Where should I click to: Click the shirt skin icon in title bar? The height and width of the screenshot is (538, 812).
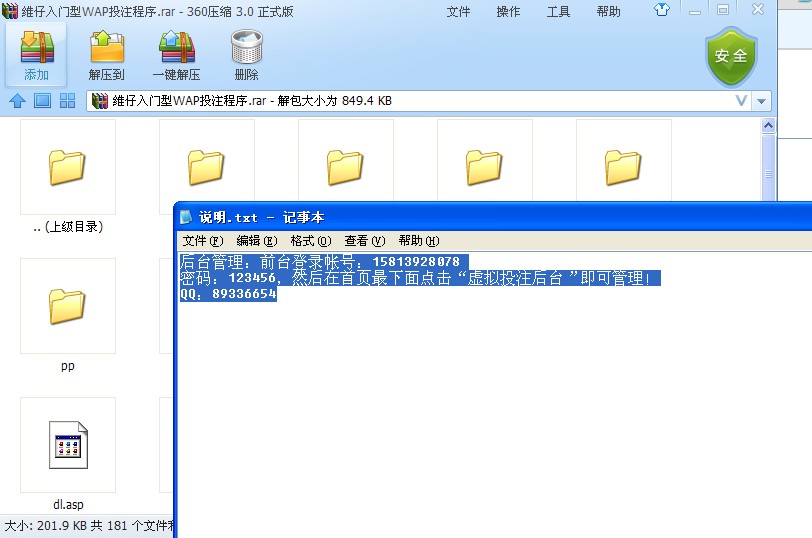point(662,9)
